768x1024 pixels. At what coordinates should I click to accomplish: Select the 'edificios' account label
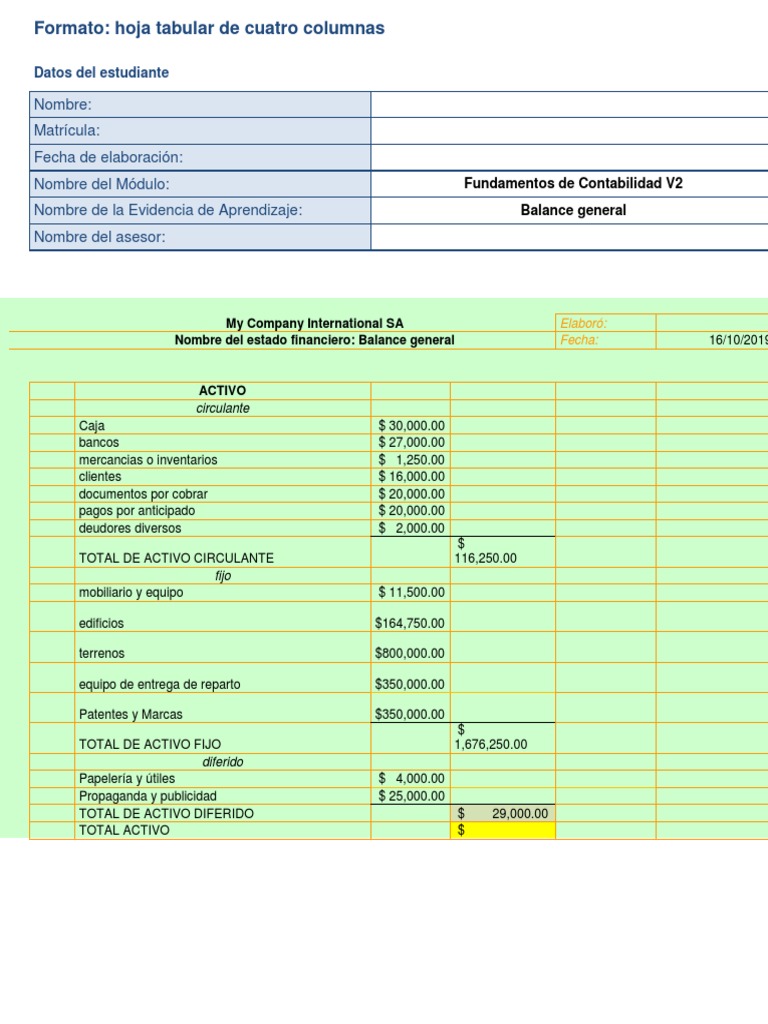pyautogui.click(x=223, y=616)
